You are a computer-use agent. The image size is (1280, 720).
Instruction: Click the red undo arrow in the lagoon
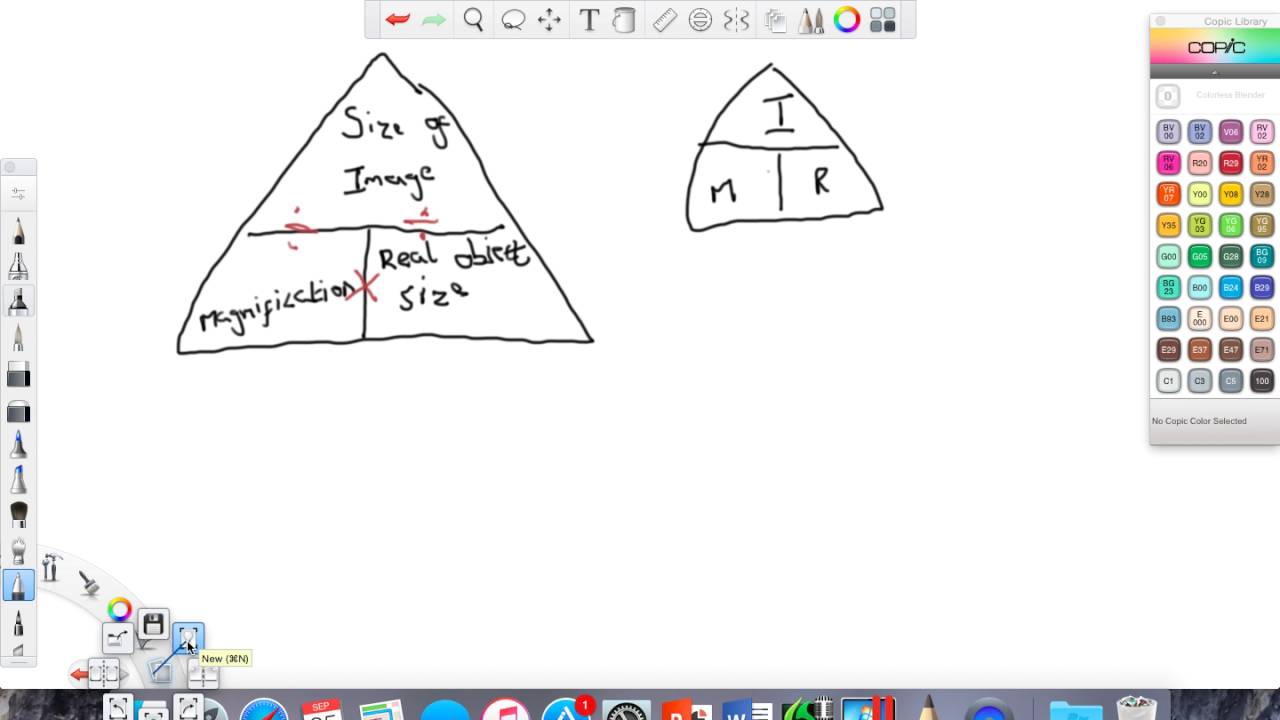tap(79, 674)
